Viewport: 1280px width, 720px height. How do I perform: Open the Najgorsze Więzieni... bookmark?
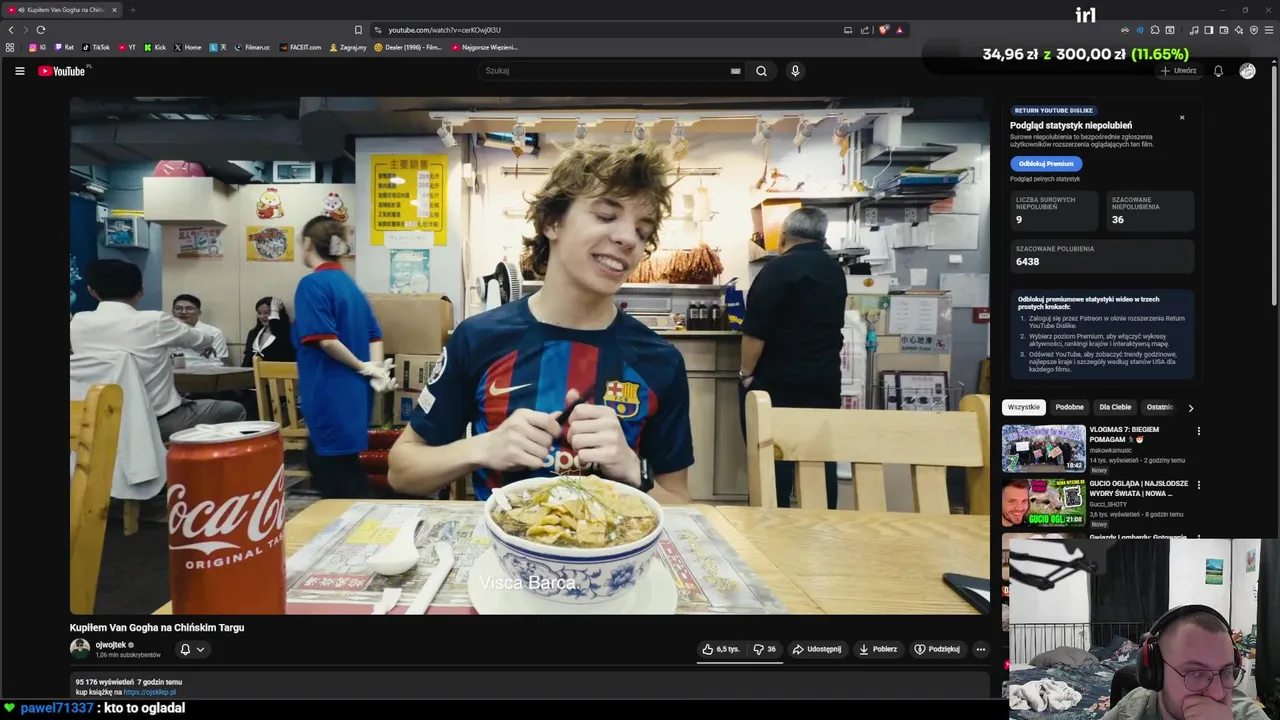[x=485, y=47]
